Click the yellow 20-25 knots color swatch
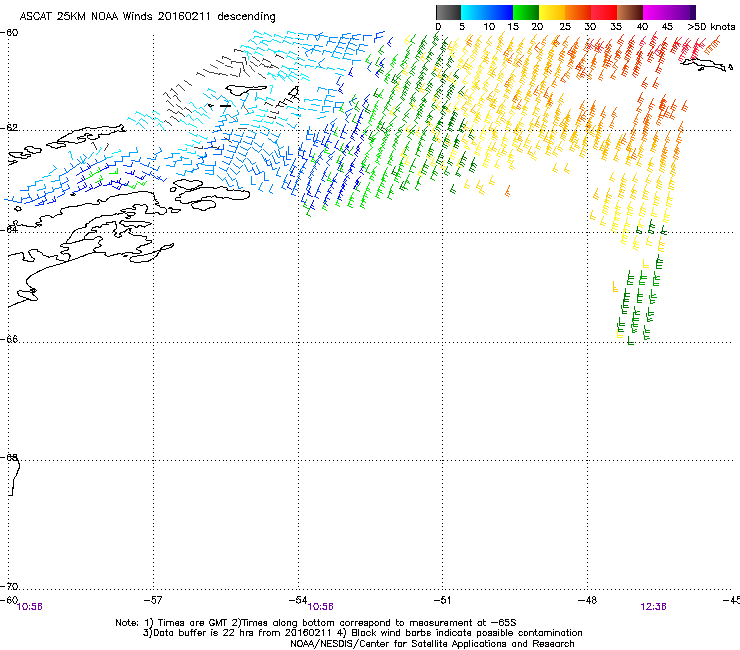 [x=552, y=12]
